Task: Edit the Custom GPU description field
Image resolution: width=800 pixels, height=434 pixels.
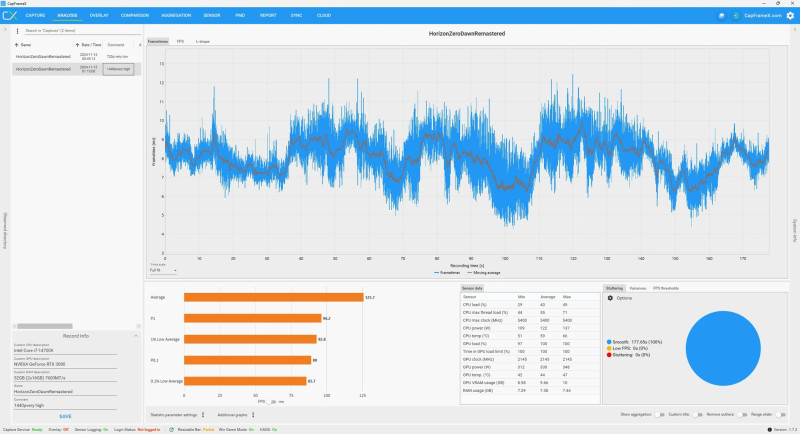Action: click(65, 365)
